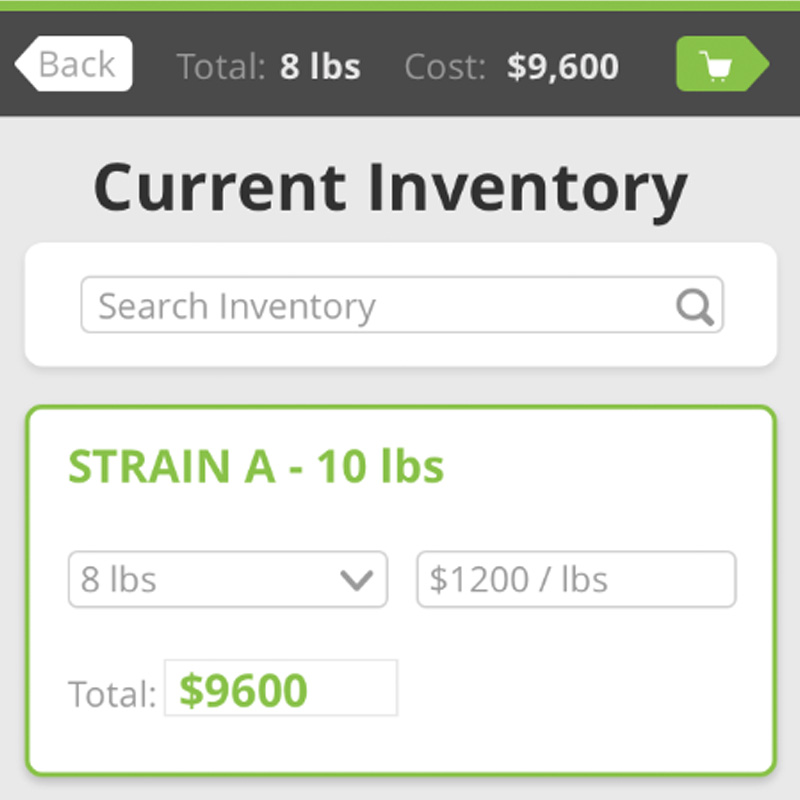Select the $9600 total box
The height and width of the screenshot is (800, 800).
coord(281,688)
